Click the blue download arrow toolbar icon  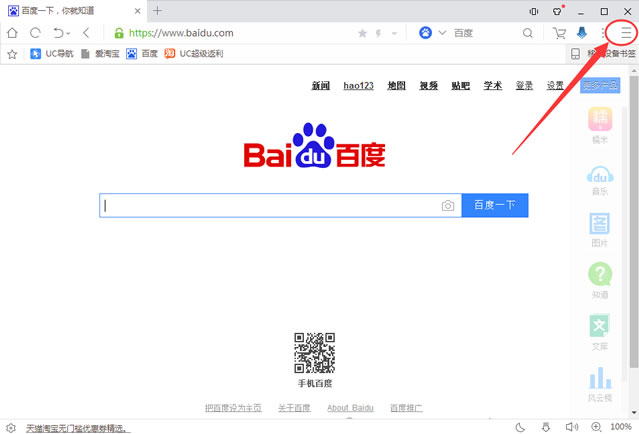[x=582, y=33]
